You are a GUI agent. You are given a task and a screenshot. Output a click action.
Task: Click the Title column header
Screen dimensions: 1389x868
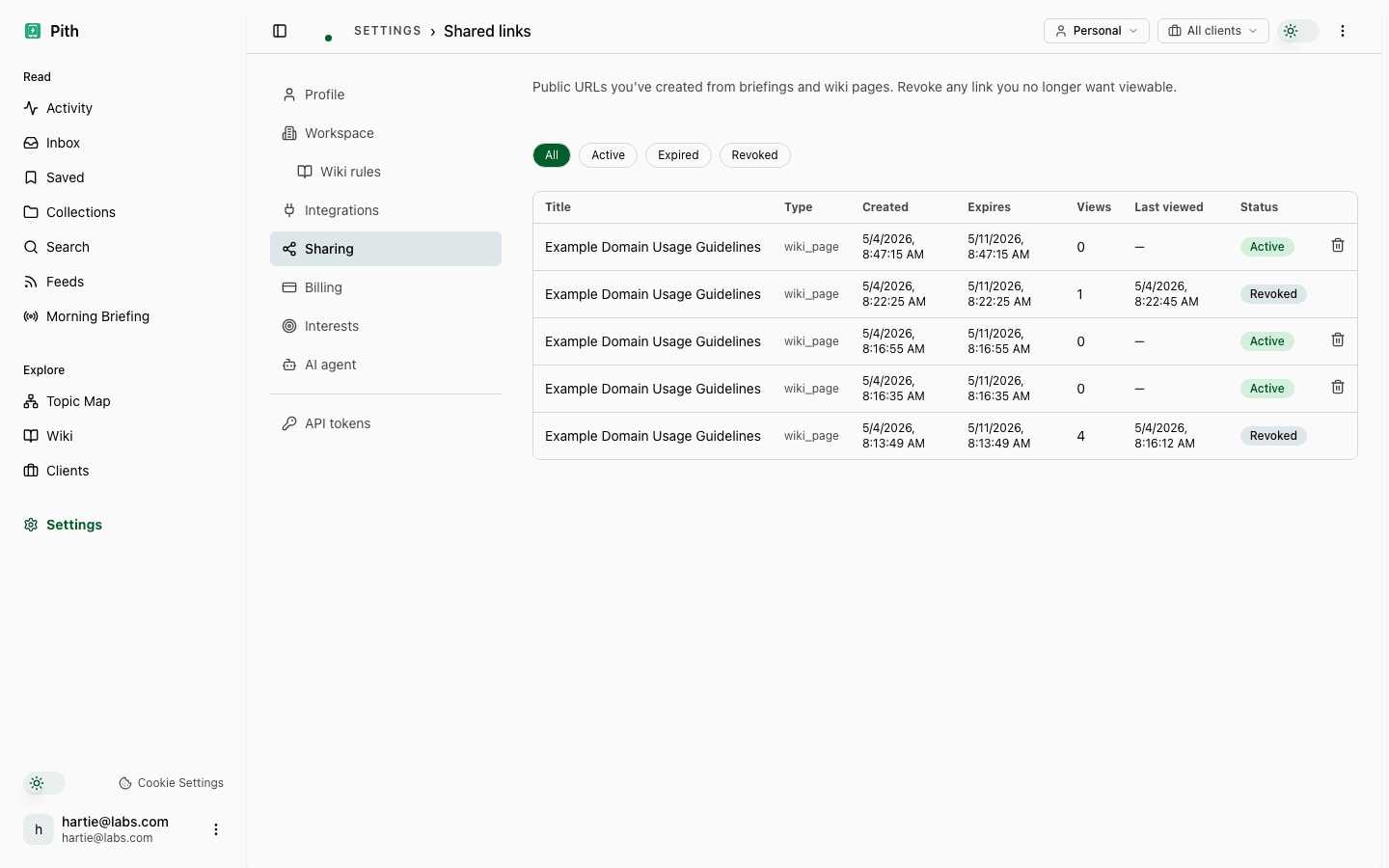coord(558,207)
